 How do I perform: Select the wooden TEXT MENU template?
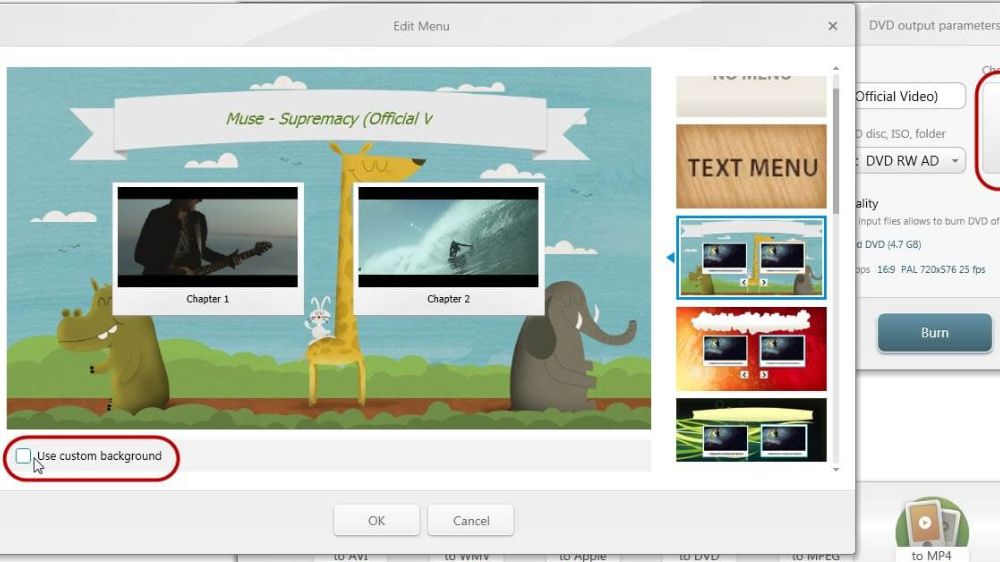[x=751, y=166]
